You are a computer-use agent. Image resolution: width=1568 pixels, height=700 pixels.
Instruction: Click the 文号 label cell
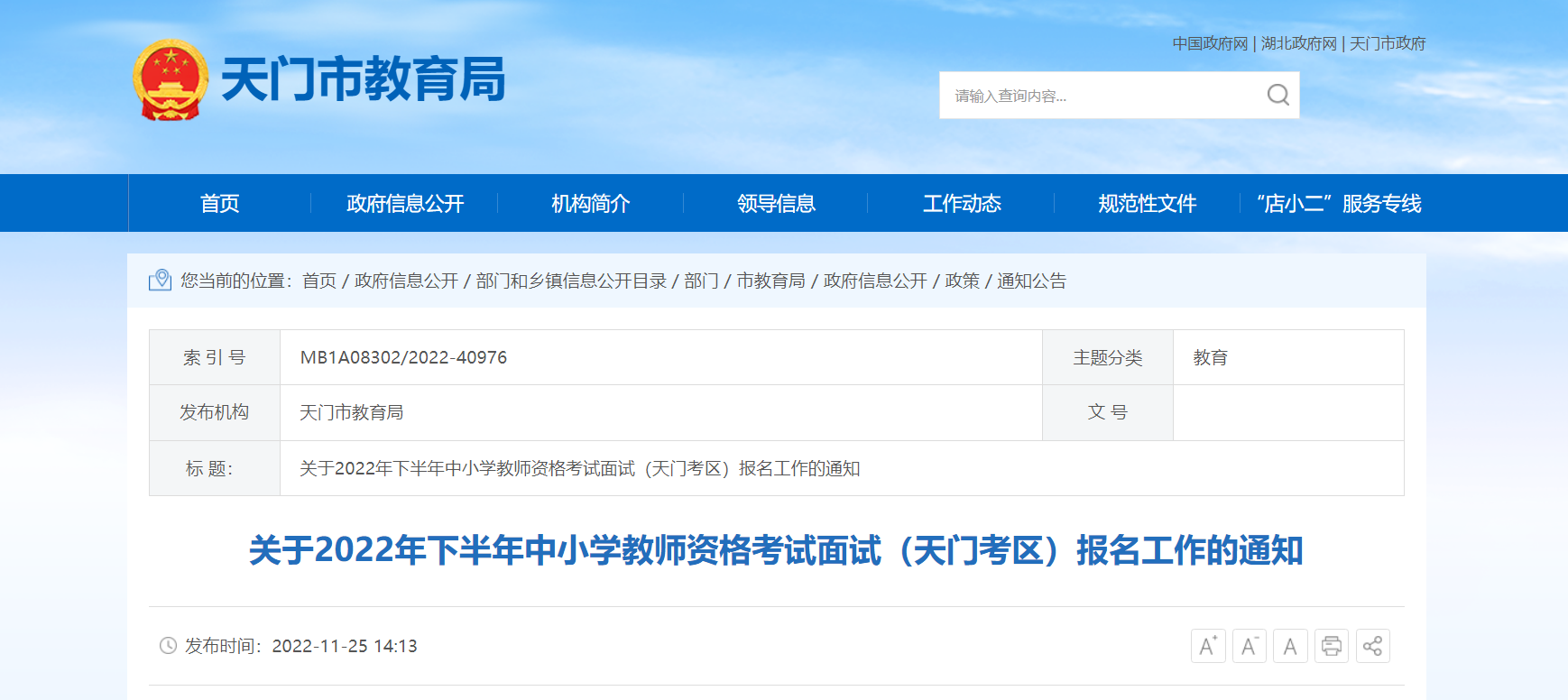tap(1108, 412)
